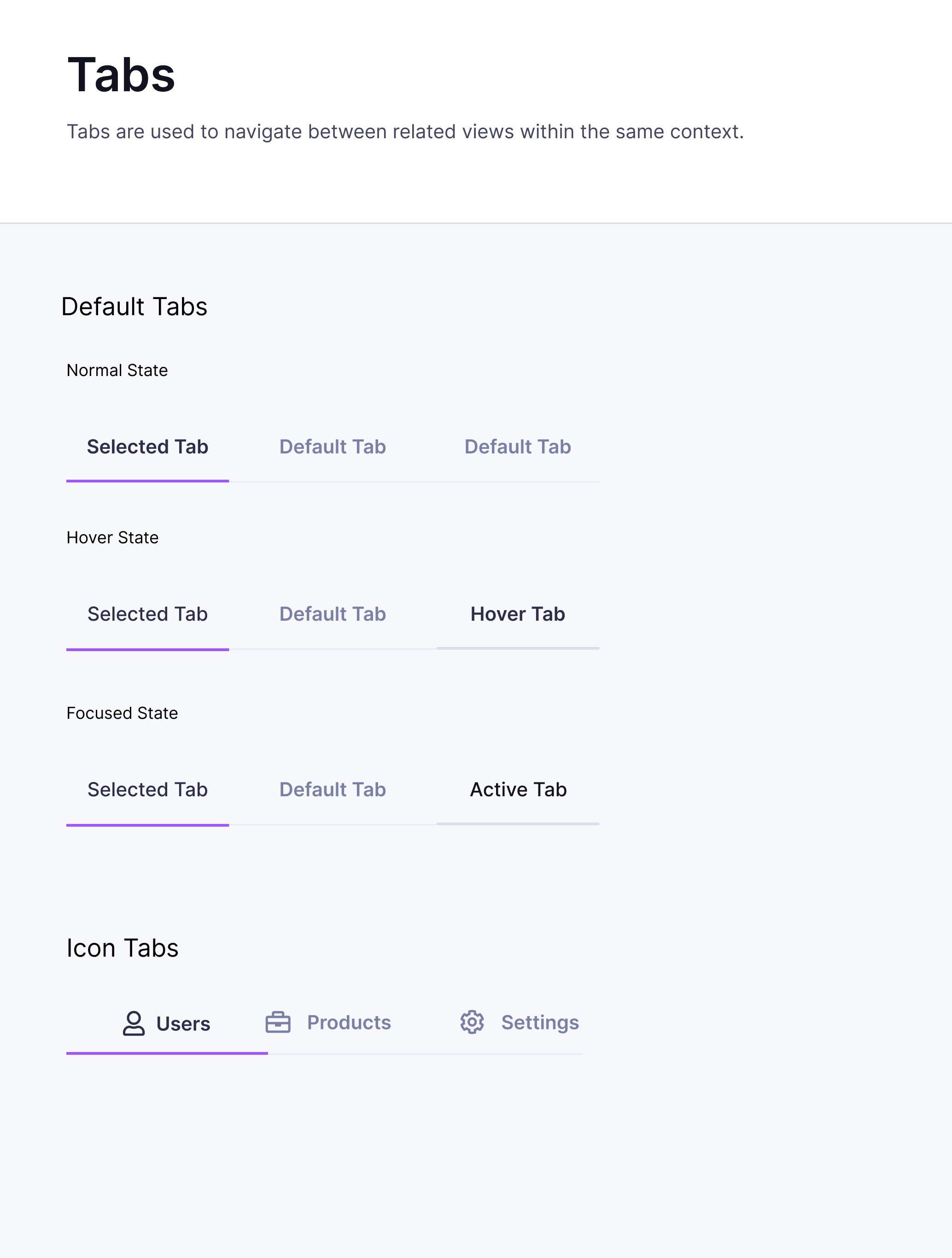Screen dimensions: 952x1258
Task: Click the Focused State label
Action: (122, 713)
